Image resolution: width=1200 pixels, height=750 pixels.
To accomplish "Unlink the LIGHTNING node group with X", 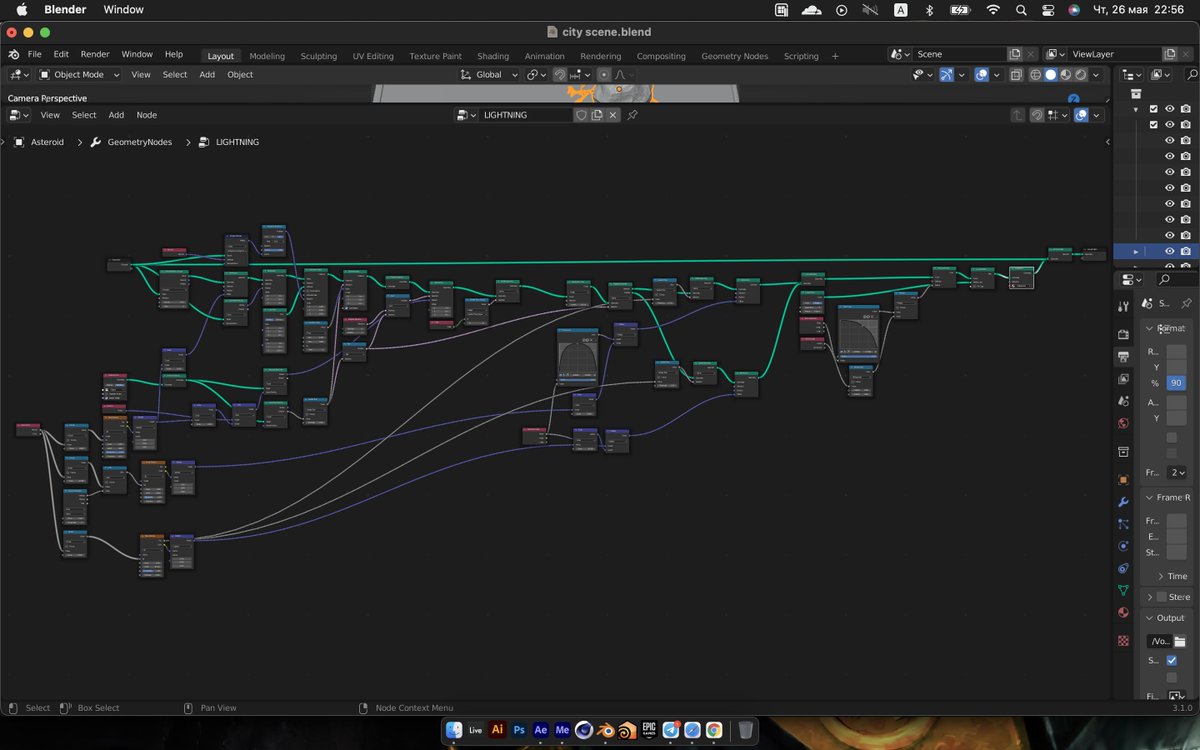I will [614, 115].
